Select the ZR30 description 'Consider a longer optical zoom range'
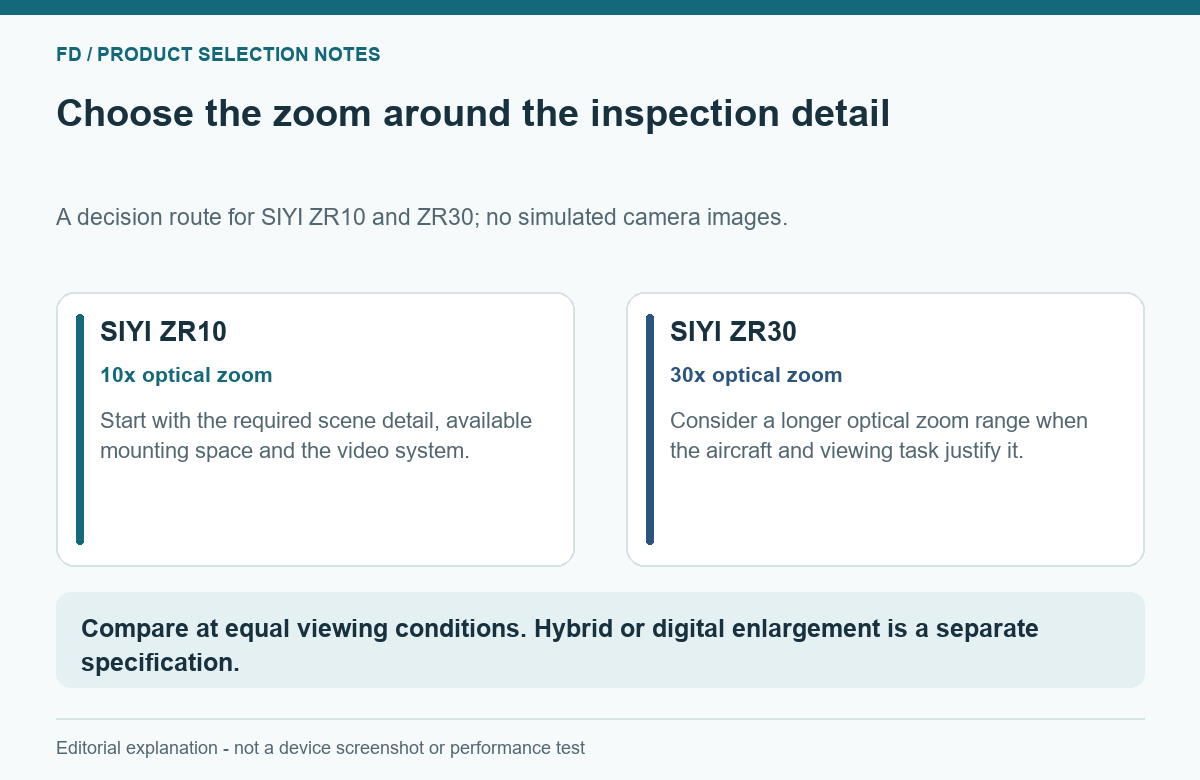1200x780 pixels. [879, 436]
